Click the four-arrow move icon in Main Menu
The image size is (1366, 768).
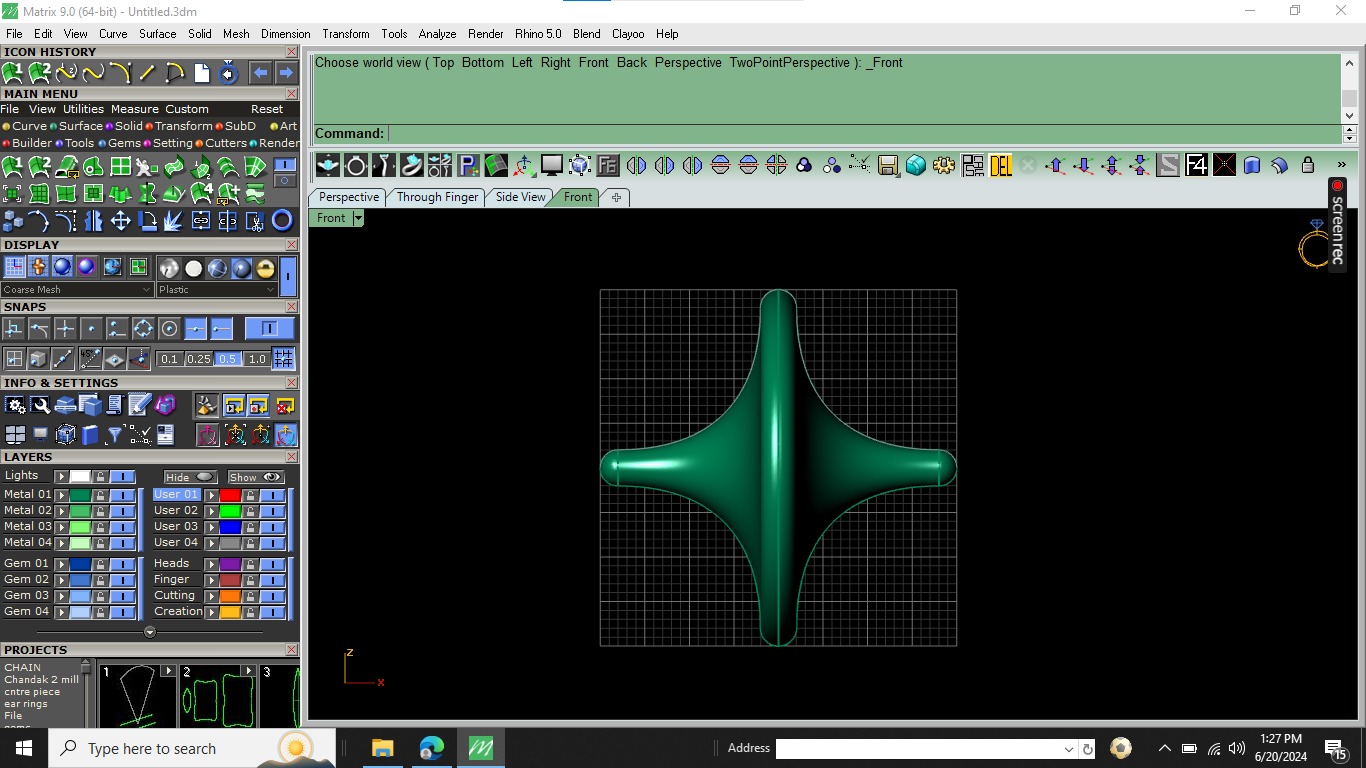coord(120,221)
